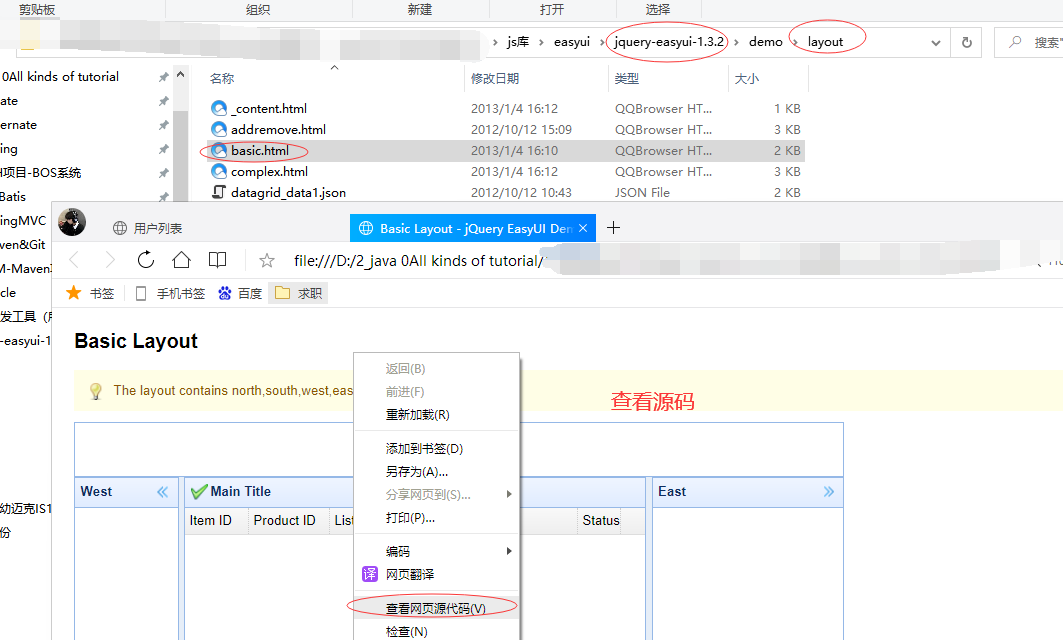
Task: Click the 网页翻译 purple translate icon
Action: coord(369,574)
